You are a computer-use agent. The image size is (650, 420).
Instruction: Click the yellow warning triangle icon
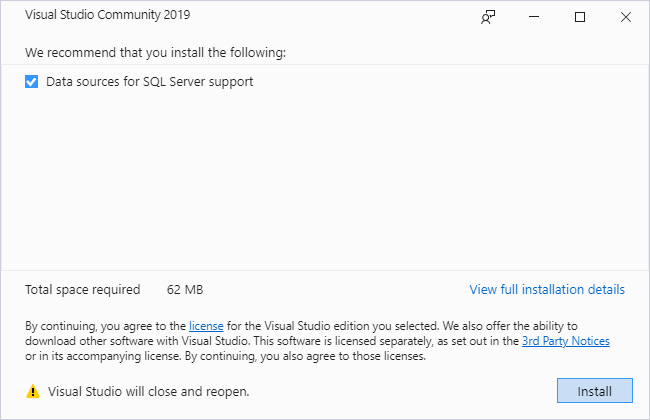coord(33,391)
